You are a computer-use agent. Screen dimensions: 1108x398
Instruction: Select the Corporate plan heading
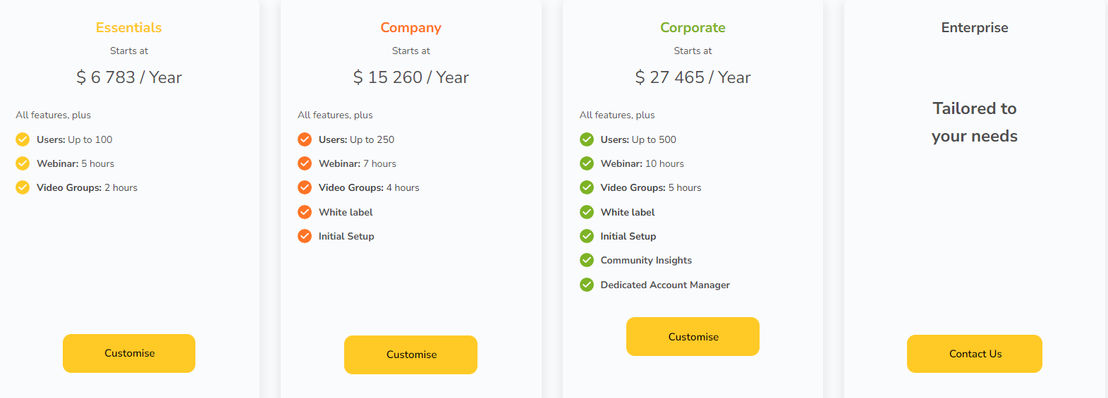coord(692,28)
